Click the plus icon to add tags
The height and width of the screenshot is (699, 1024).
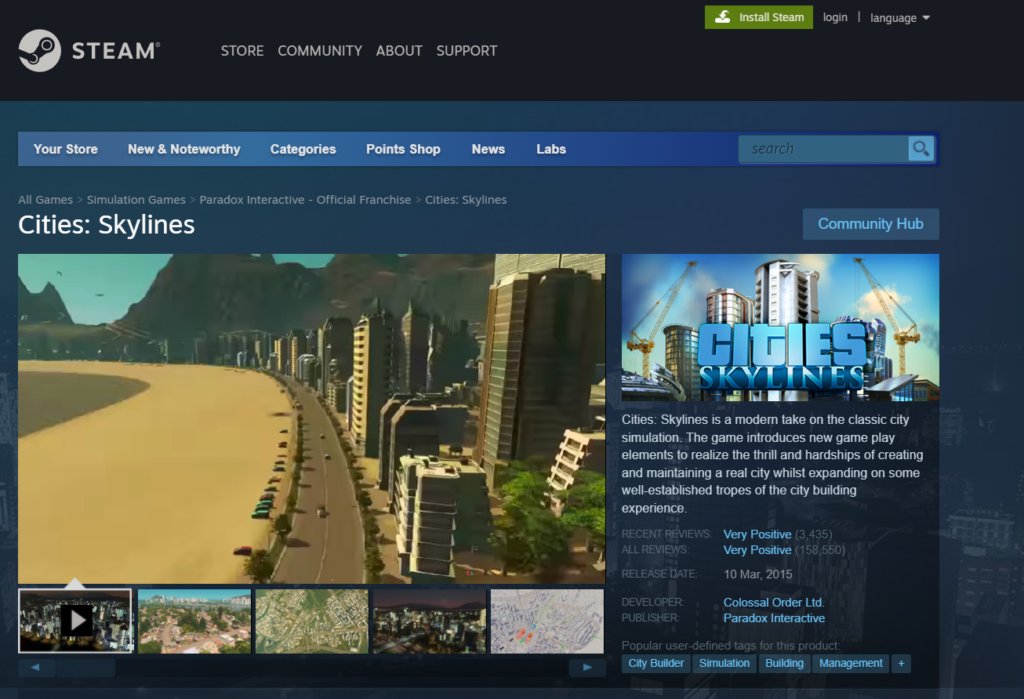(900, 663)
